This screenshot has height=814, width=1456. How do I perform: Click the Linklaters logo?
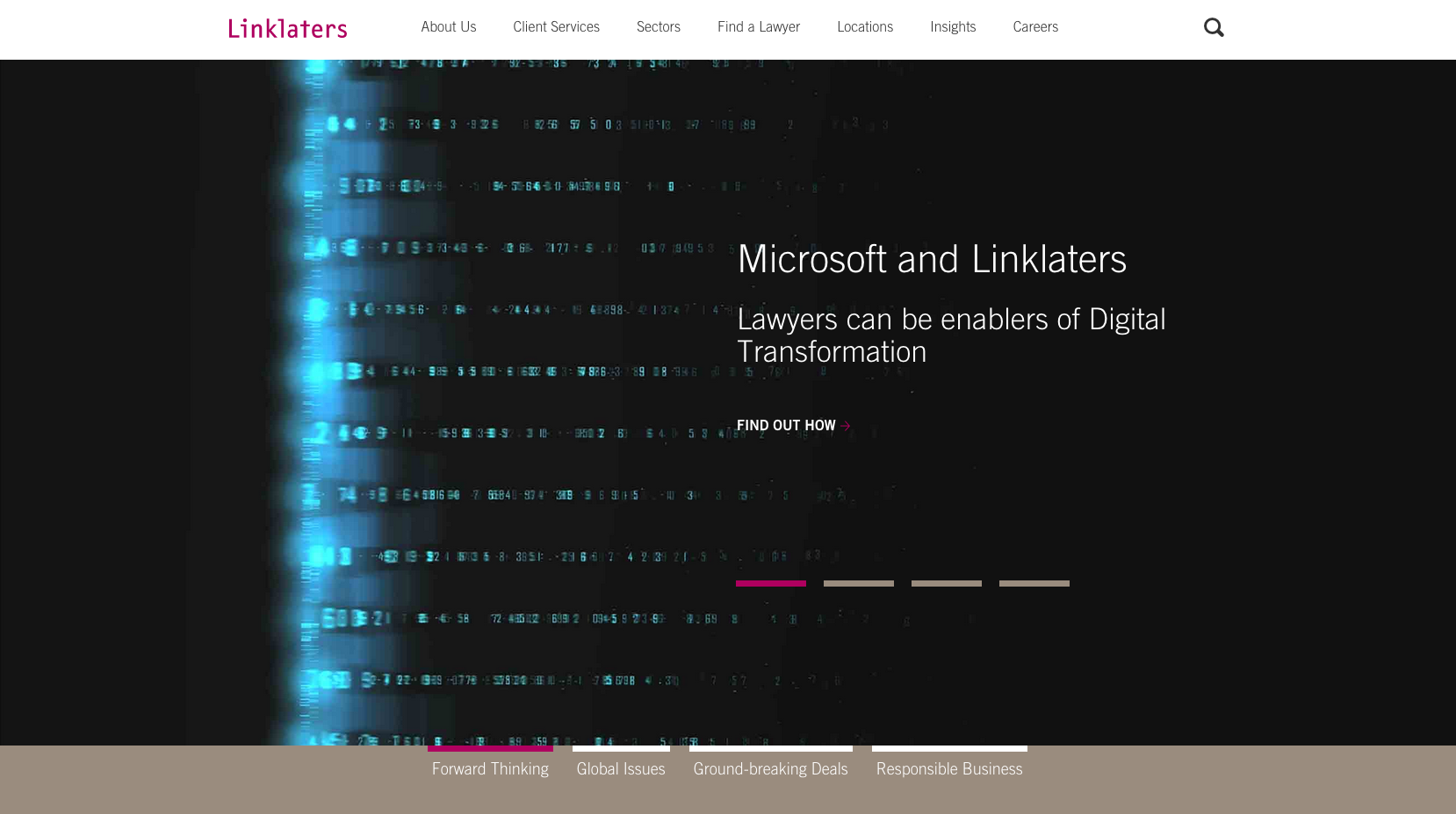pos(288,29)
